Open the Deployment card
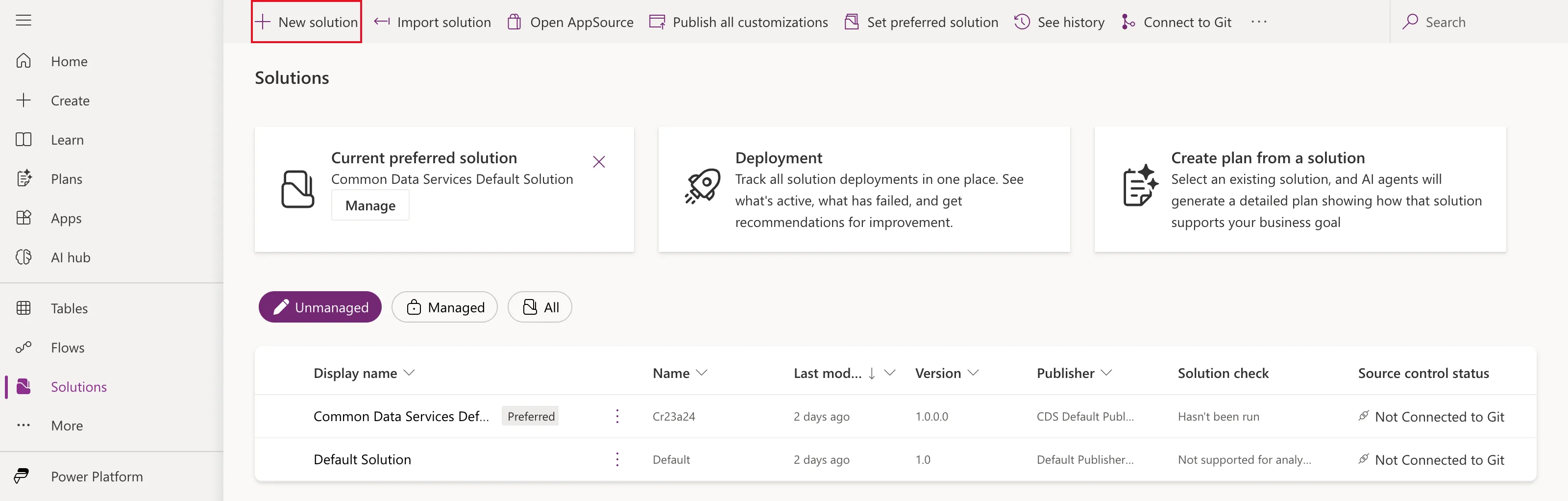 [864, 189]
